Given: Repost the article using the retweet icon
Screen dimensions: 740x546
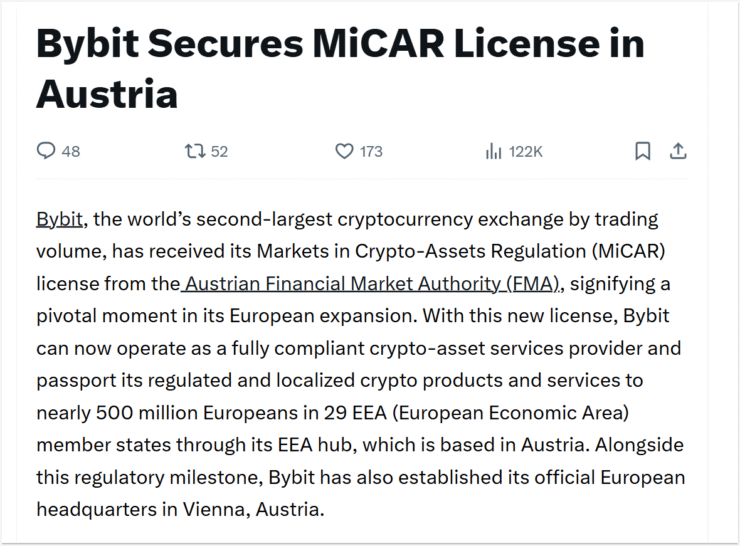Looking at the screenshot, I should point(194,151).
